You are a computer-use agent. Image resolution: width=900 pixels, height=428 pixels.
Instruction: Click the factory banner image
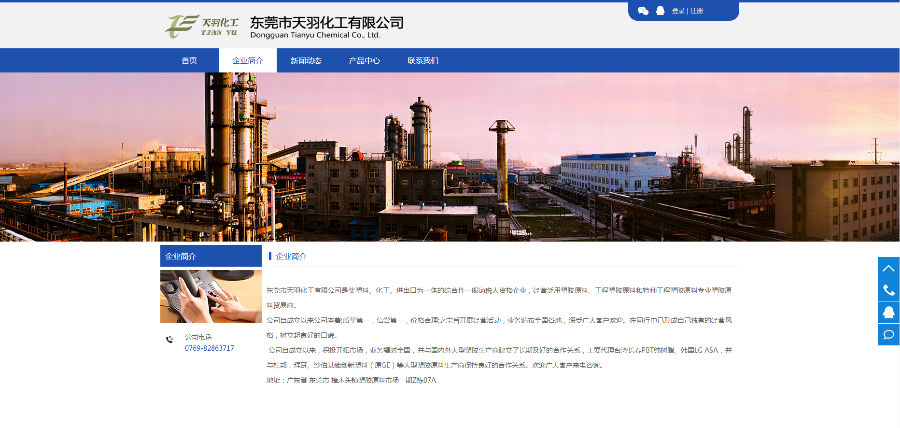[450, 157]
